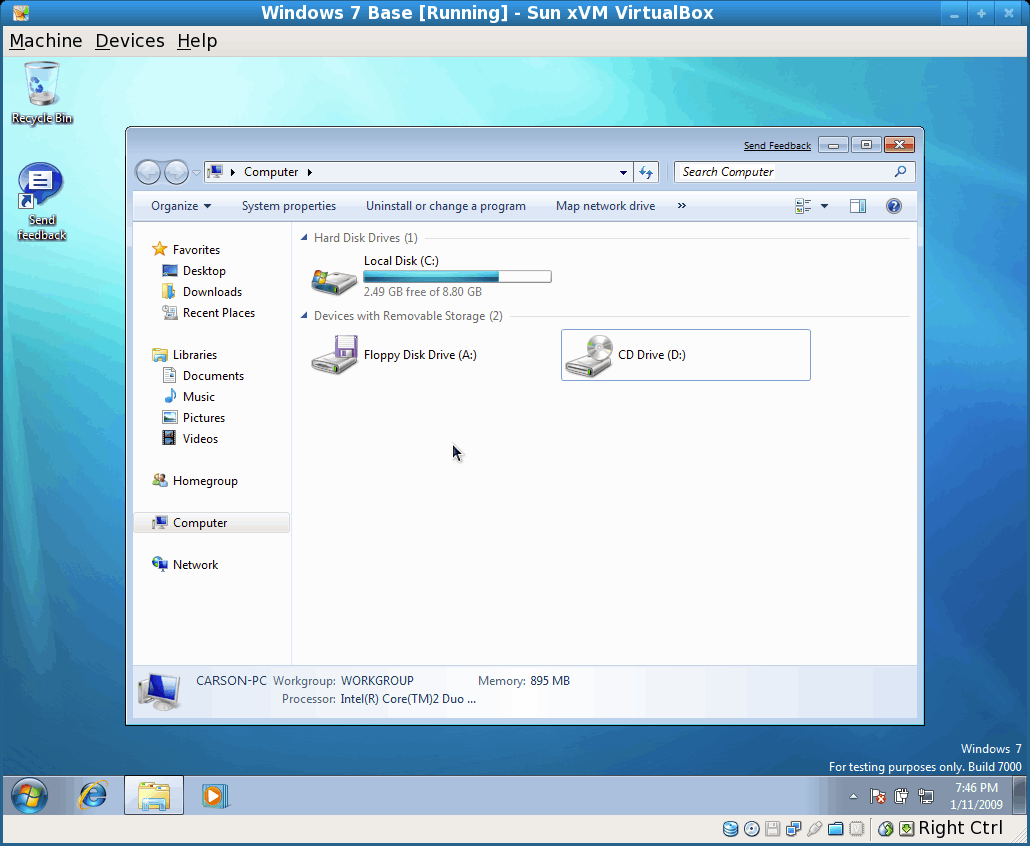This screenshot has height=846, width=1030.
Task: Click the CARSON-PC computer icon in details pane
Action: 159,692
